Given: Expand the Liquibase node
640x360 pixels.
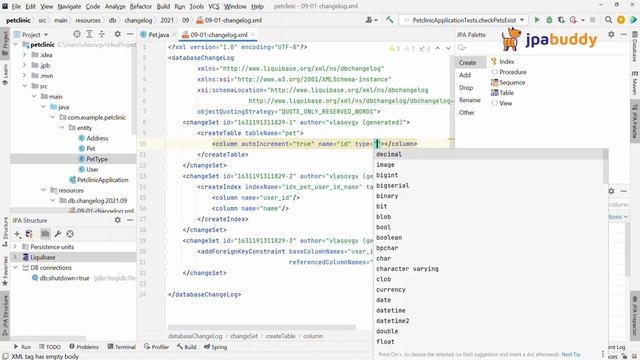Looking at the screenshot, I should 16,257.
